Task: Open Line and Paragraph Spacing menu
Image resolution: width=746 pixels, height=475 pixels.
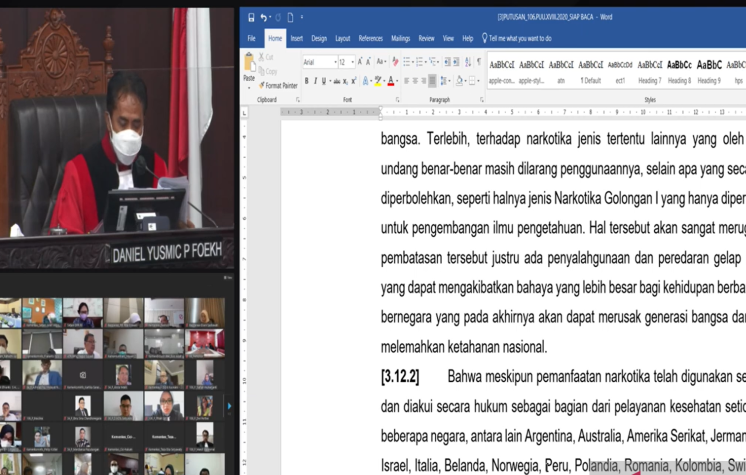Action: [x=444, y=81]
